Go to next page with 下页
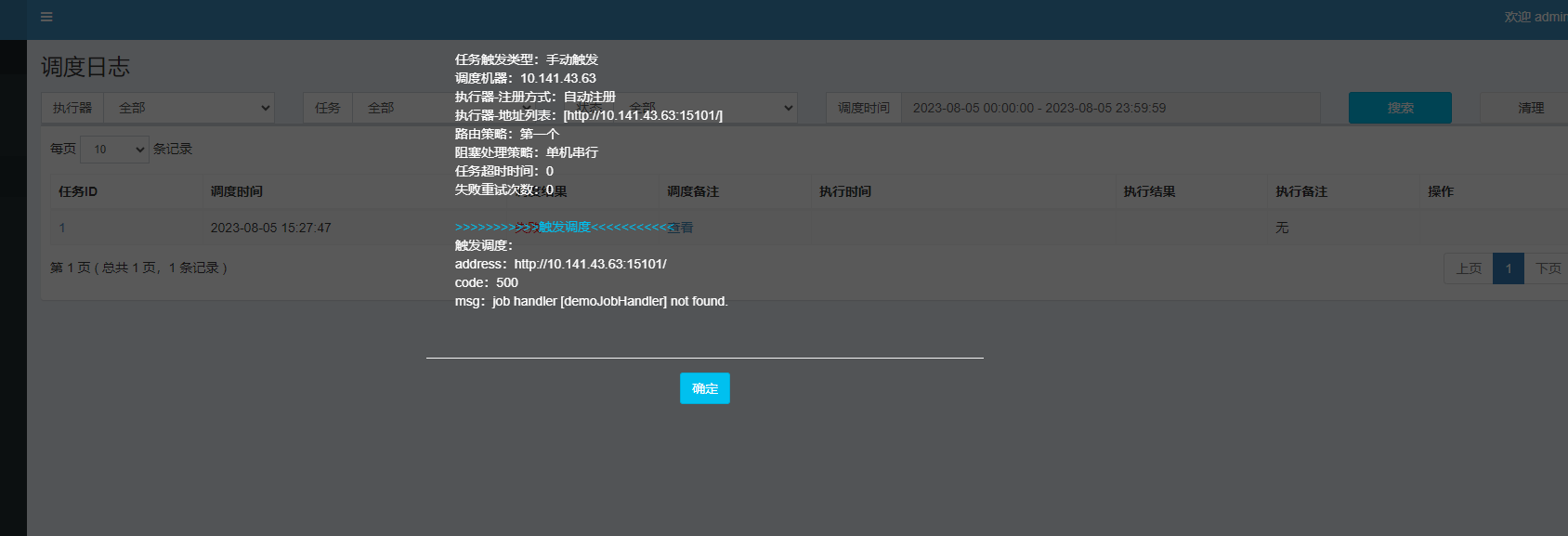This screenshot has width=1568, height=536. pyautogui.click(x=1548, y=268)
